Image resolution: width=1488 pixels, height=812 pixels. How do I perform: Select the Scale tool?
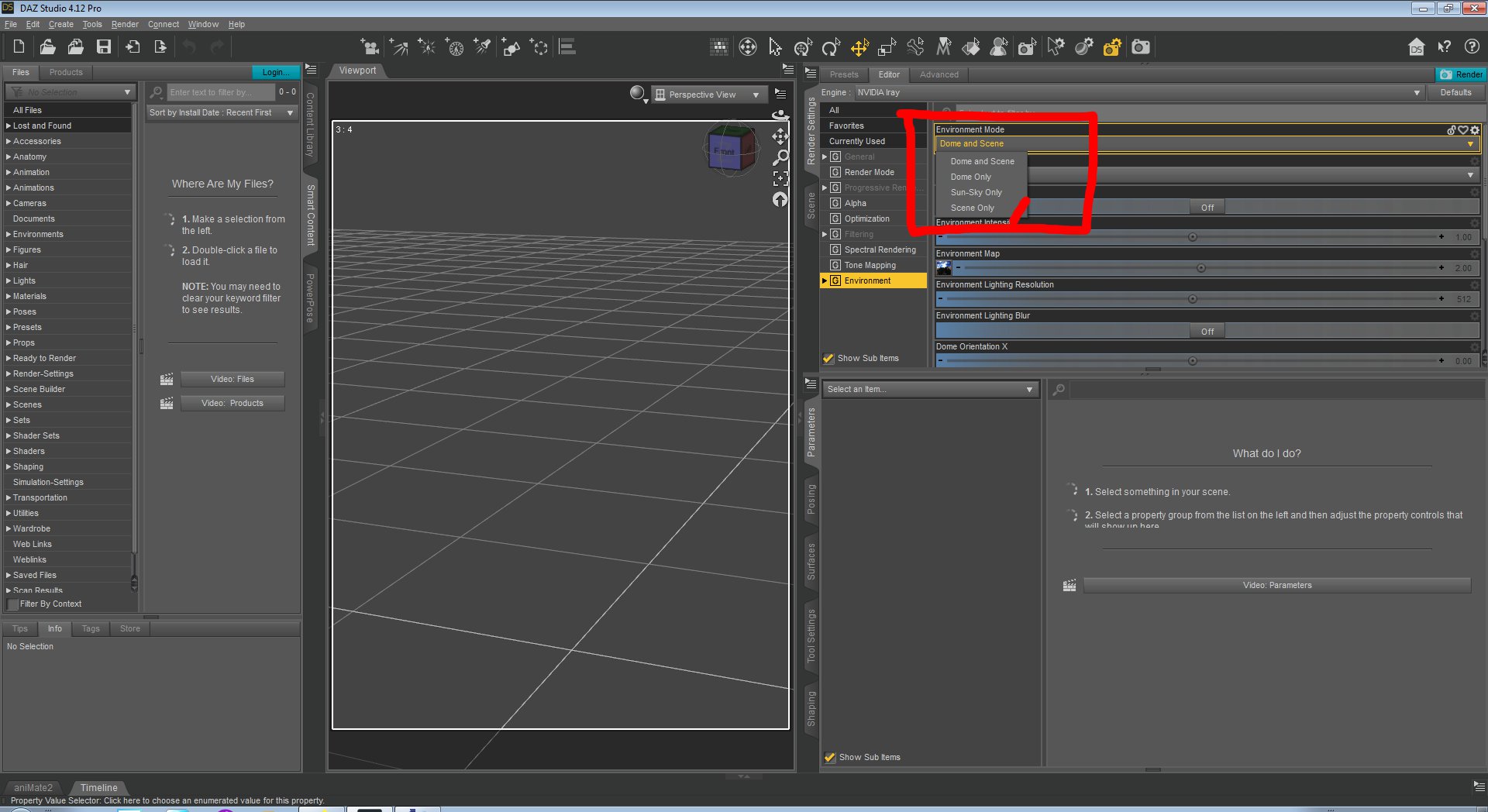[887, 47]
